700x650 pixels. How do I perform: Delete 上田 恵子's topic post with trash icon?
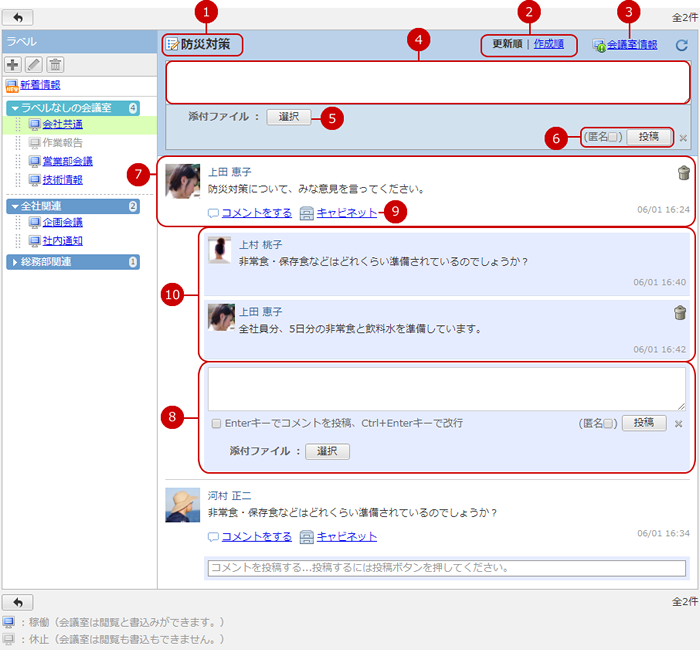(x=683, y=173)
